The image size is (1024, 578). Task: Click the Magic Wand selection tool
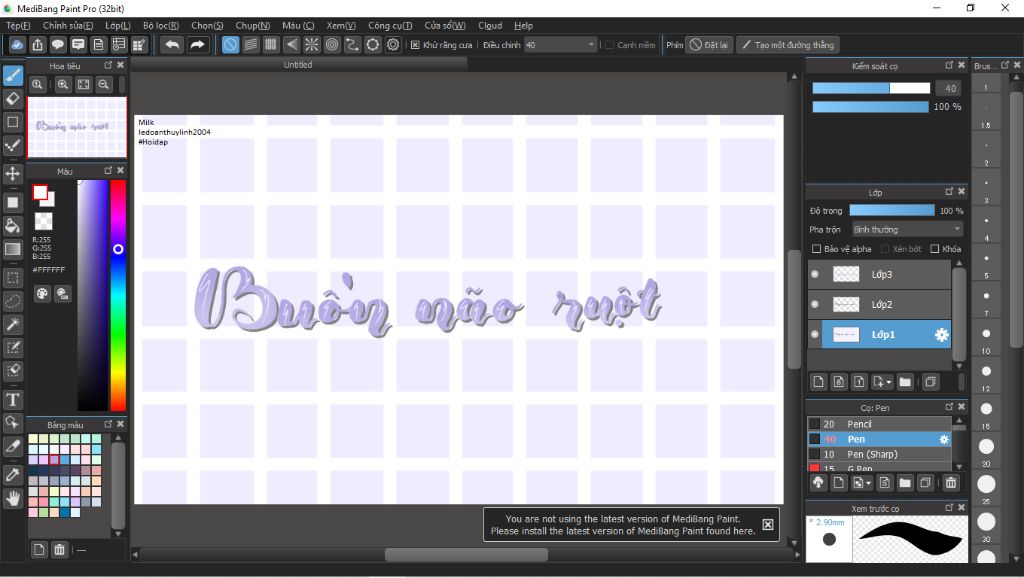pos(13,324)
